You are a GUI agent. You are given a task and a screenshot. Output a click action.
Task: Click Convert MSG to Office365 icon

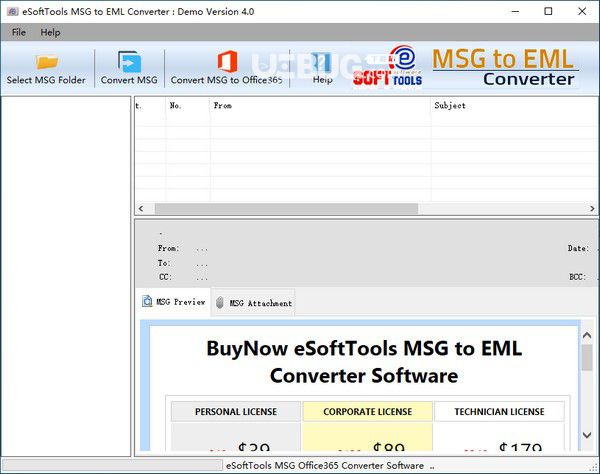point(227,61)
